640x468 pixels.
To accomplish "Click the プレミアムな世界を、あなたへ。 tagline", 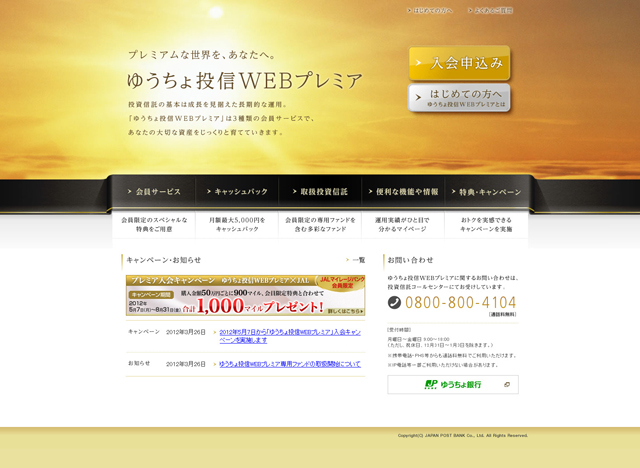I will click(x=202, y=55).
